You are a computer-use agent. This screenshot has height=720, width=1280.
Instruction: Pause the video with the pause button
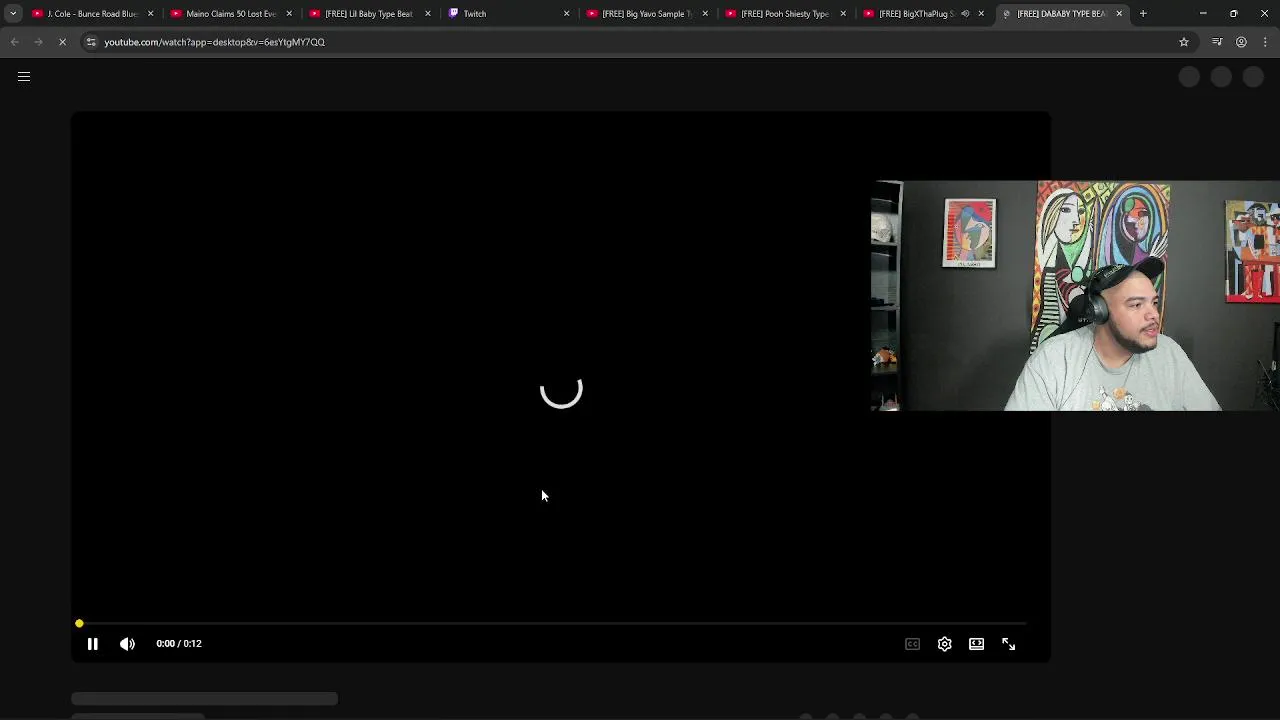pyautogui.click(x=92, y=644)
